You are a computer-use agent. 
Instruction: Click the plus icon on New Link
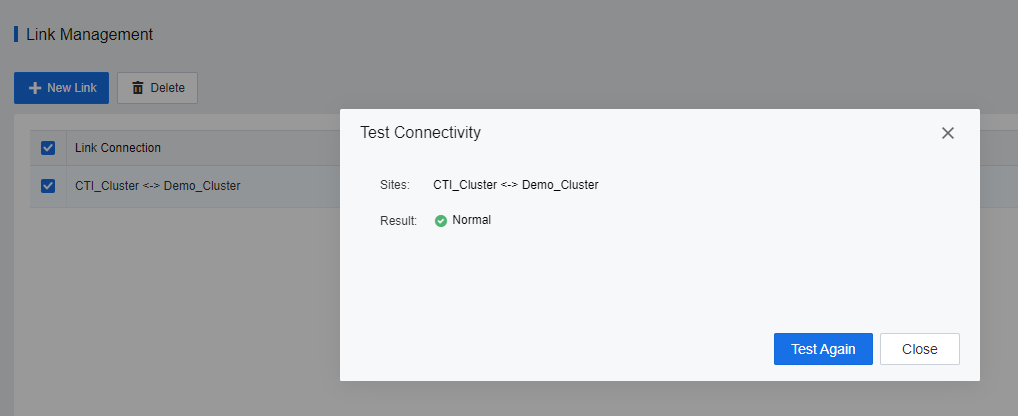pos(35,88)
